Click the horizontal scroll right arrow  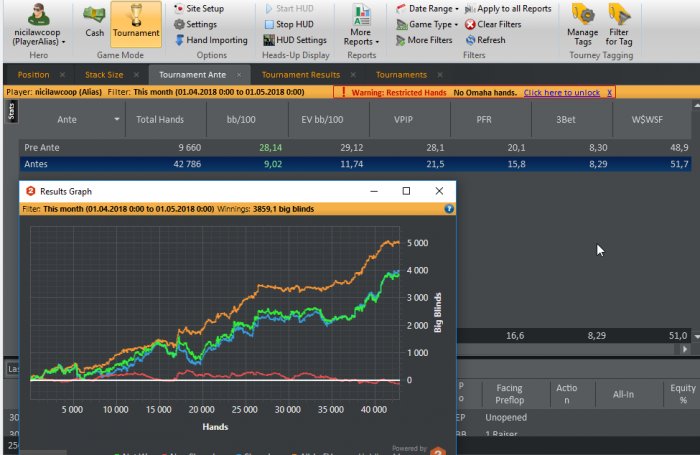point(685,349)
